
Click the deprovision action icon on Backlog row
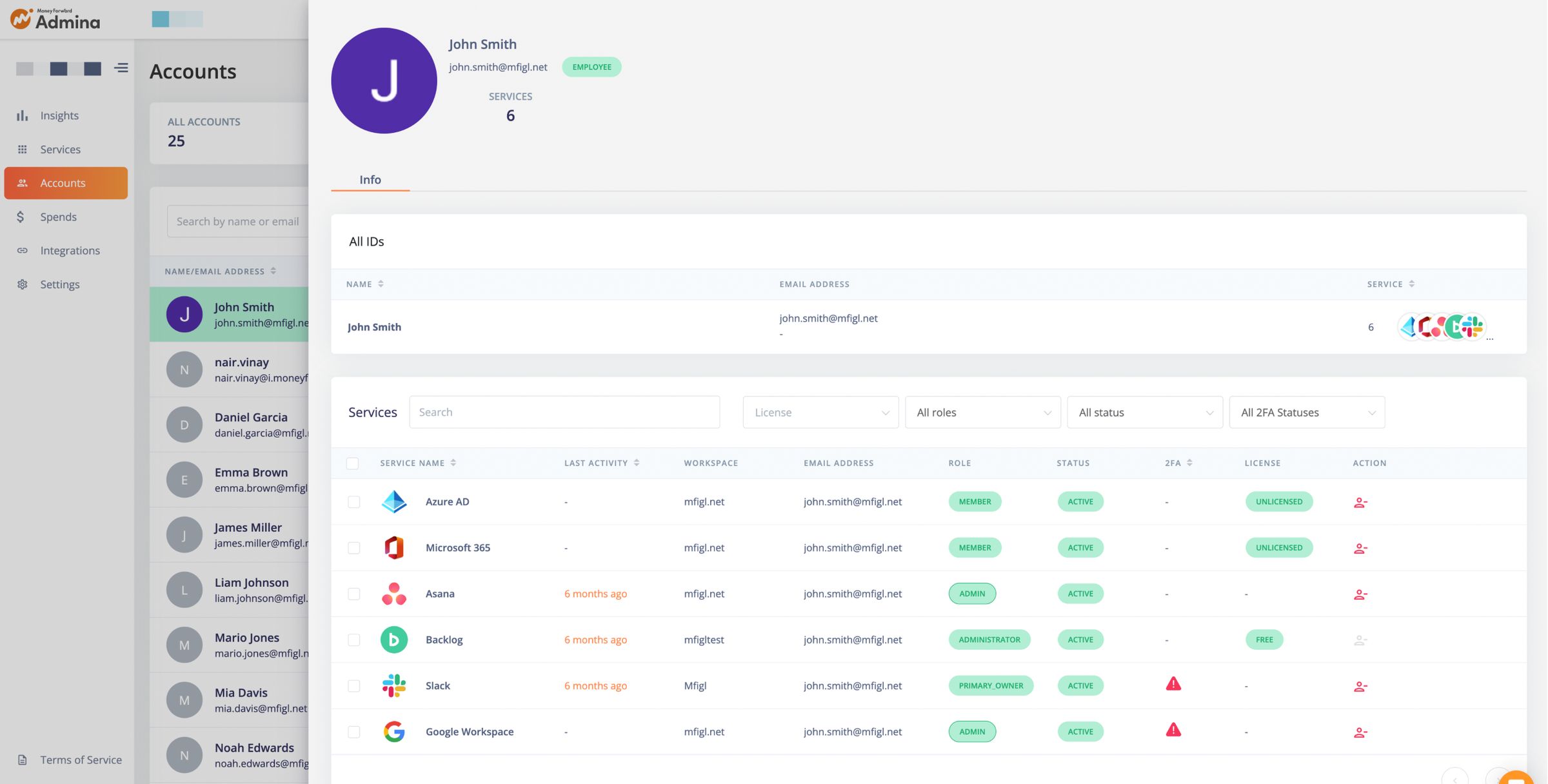[1360, 640]
